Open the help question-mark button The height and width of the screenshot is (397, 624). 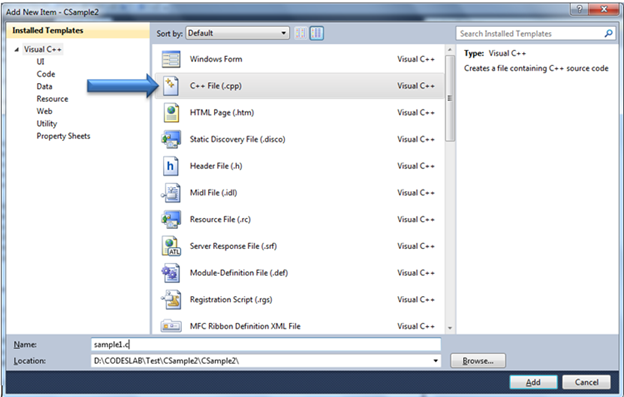[579, 9]
